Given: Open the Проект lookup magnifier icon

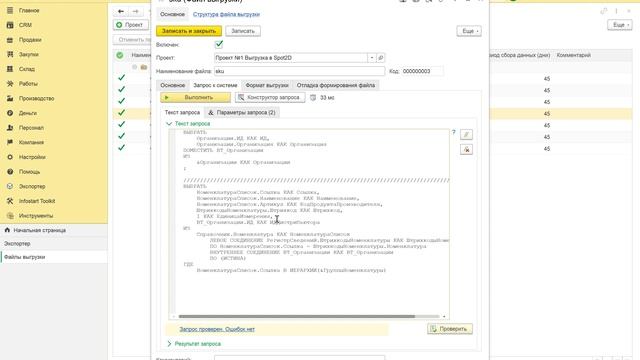Looking at the screenshot, I should pyautogui.click(x=380, y=58).
